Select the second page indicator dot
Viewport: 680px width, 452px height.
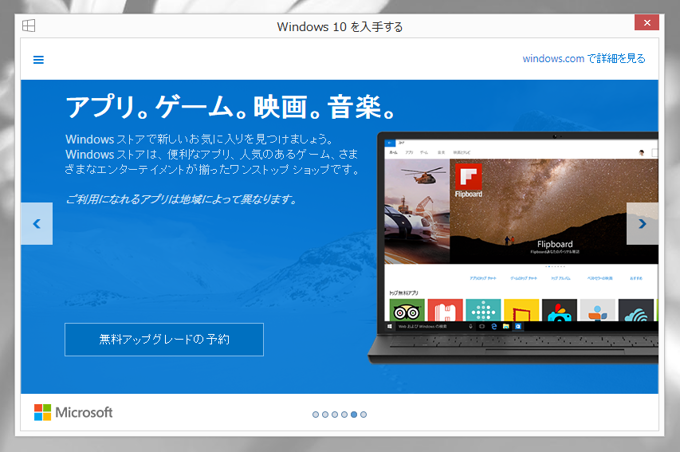pos(325,415)
